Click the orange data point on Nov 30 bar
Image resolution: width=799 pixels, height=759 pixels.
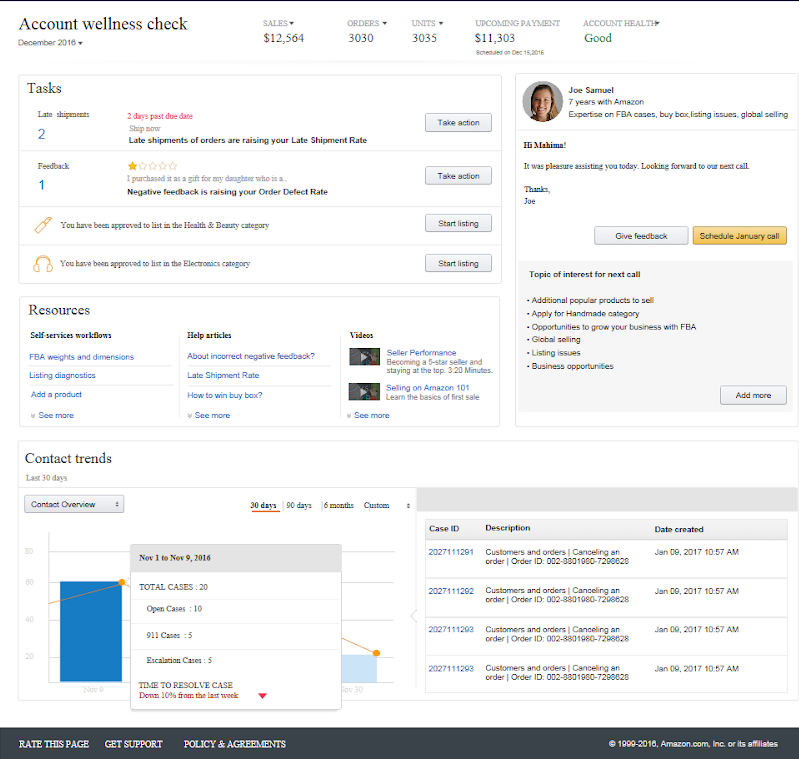(x=376, y=653)
